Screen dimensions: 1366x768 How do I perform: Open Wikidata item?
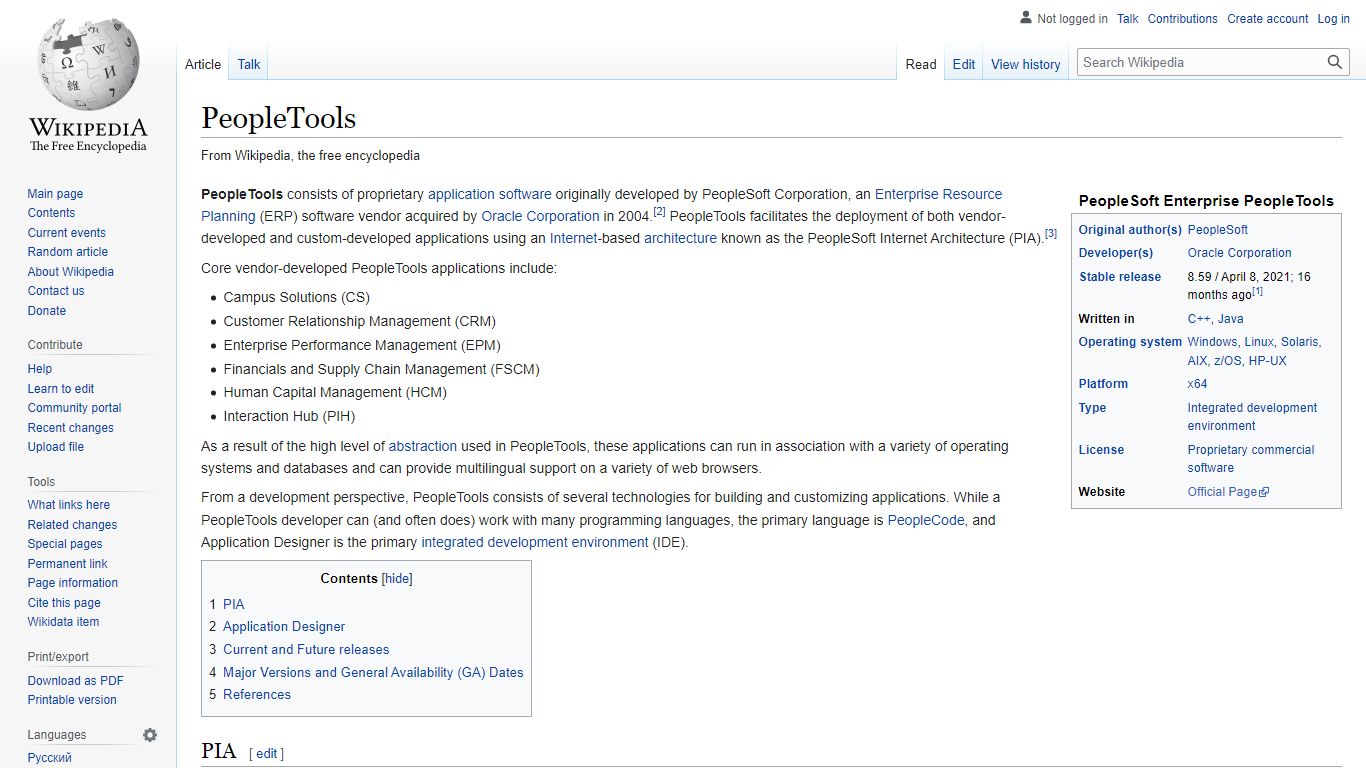point(63,622)
